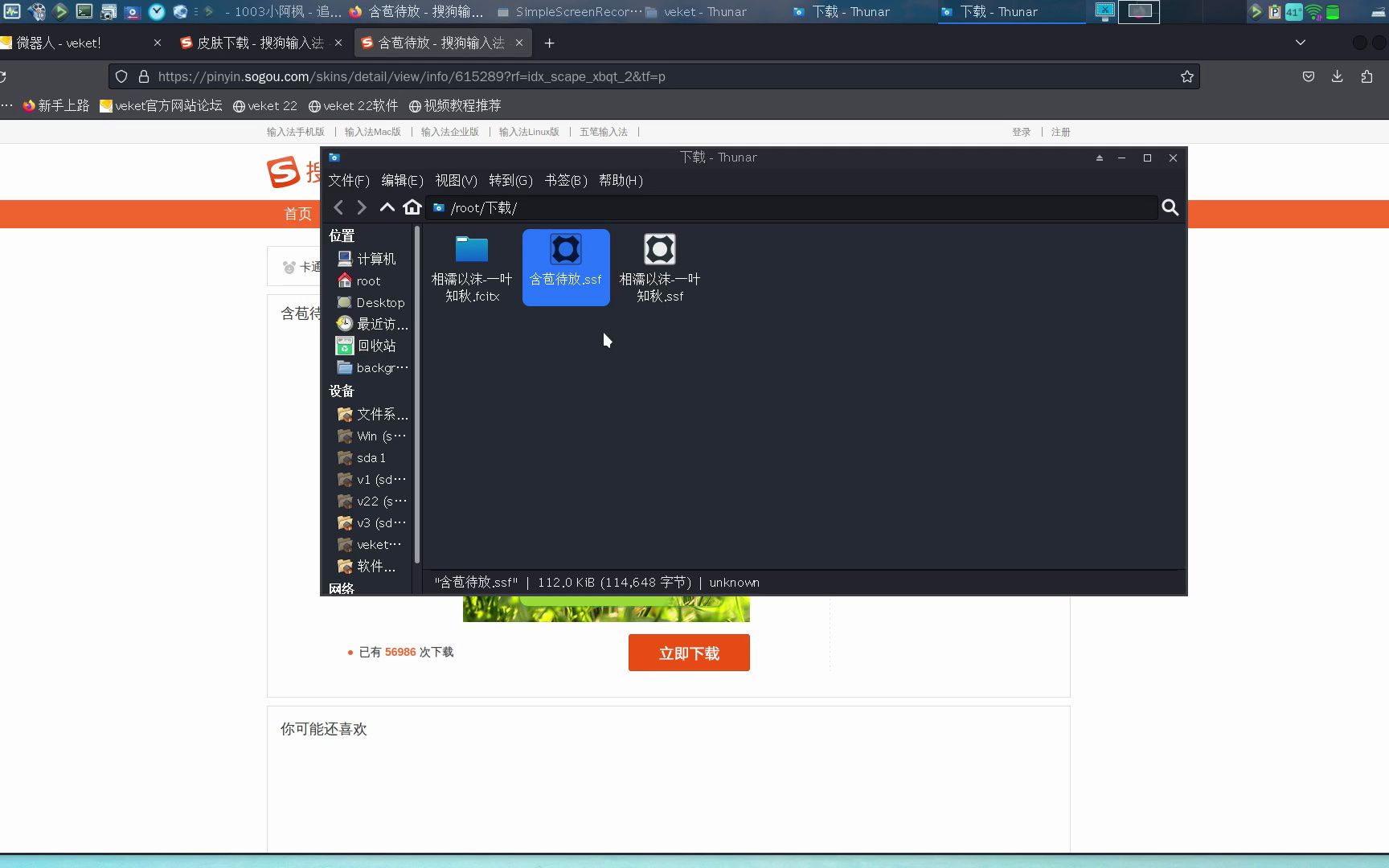Open Thunar search with the magnifier icon
The width and height of the screenshot is (1389, 868).
click(x=1170, y=207)
